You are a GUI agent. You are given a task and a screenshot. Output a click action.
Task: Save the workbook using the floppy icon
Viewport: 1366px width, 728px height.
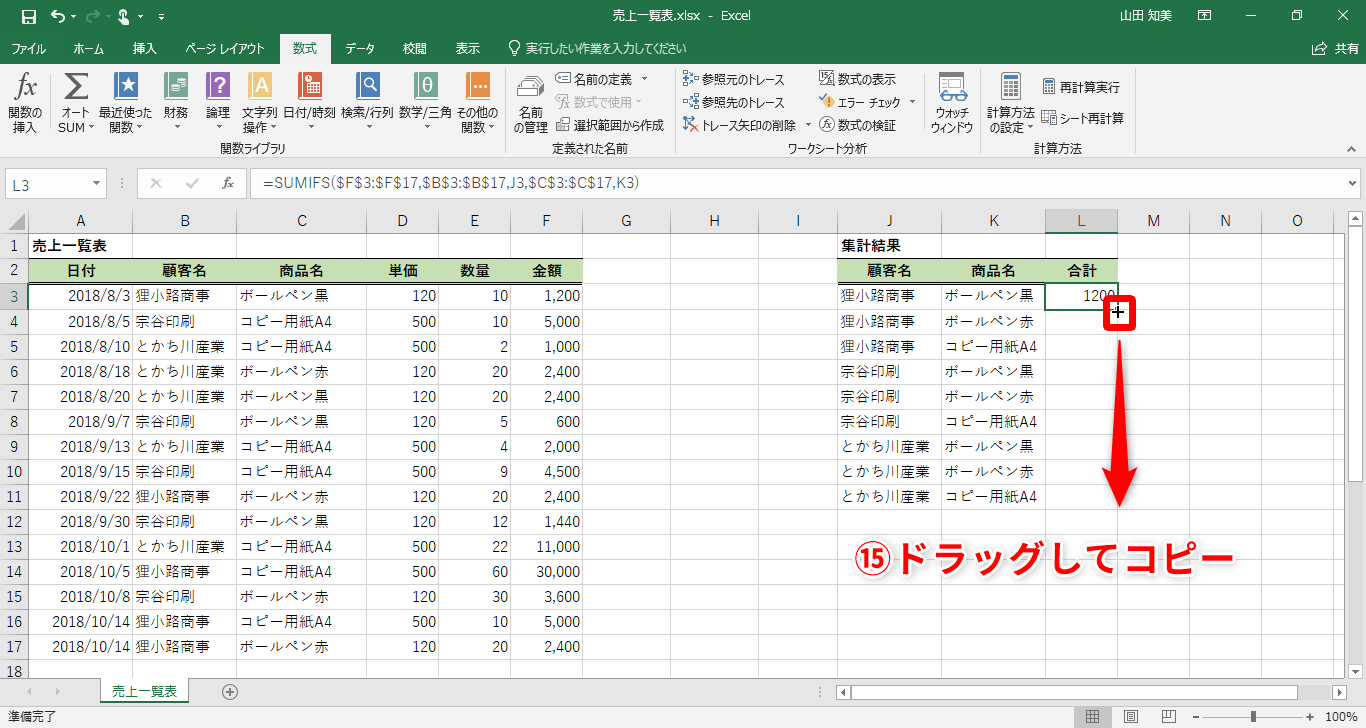28,16
